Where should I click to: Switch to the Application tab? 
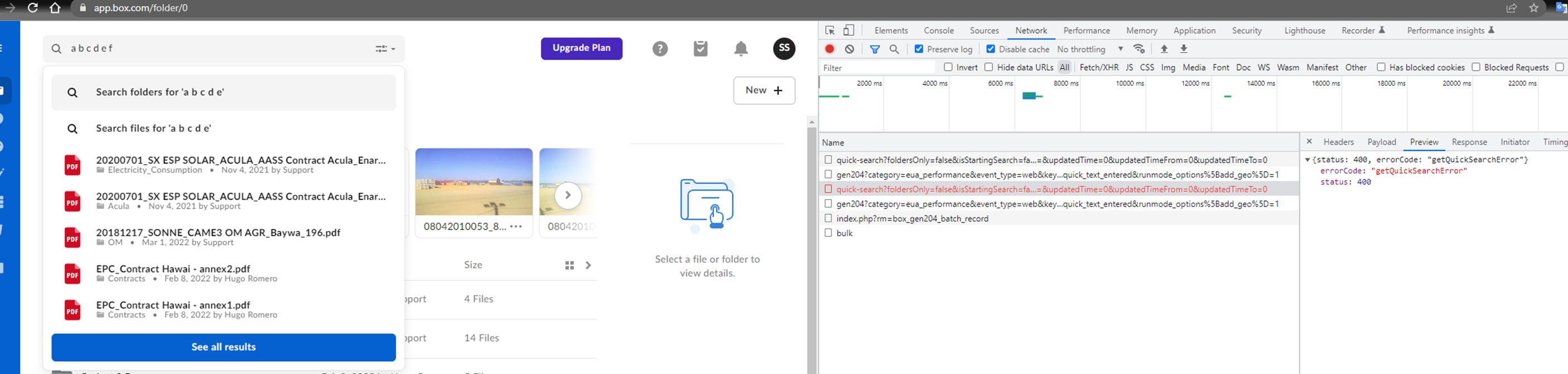(x=1194, y=31)
